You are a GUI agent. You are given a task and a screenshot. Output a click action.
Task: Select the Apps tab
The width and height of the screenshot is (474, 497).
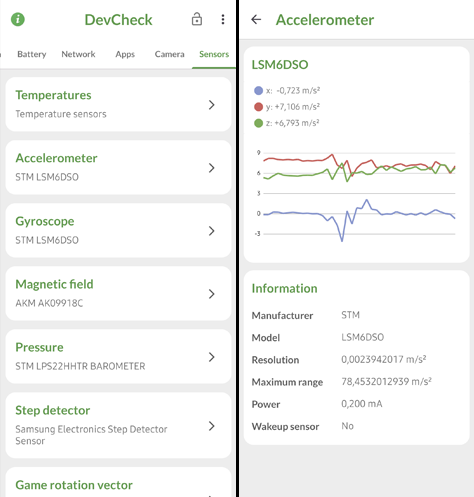125,54
